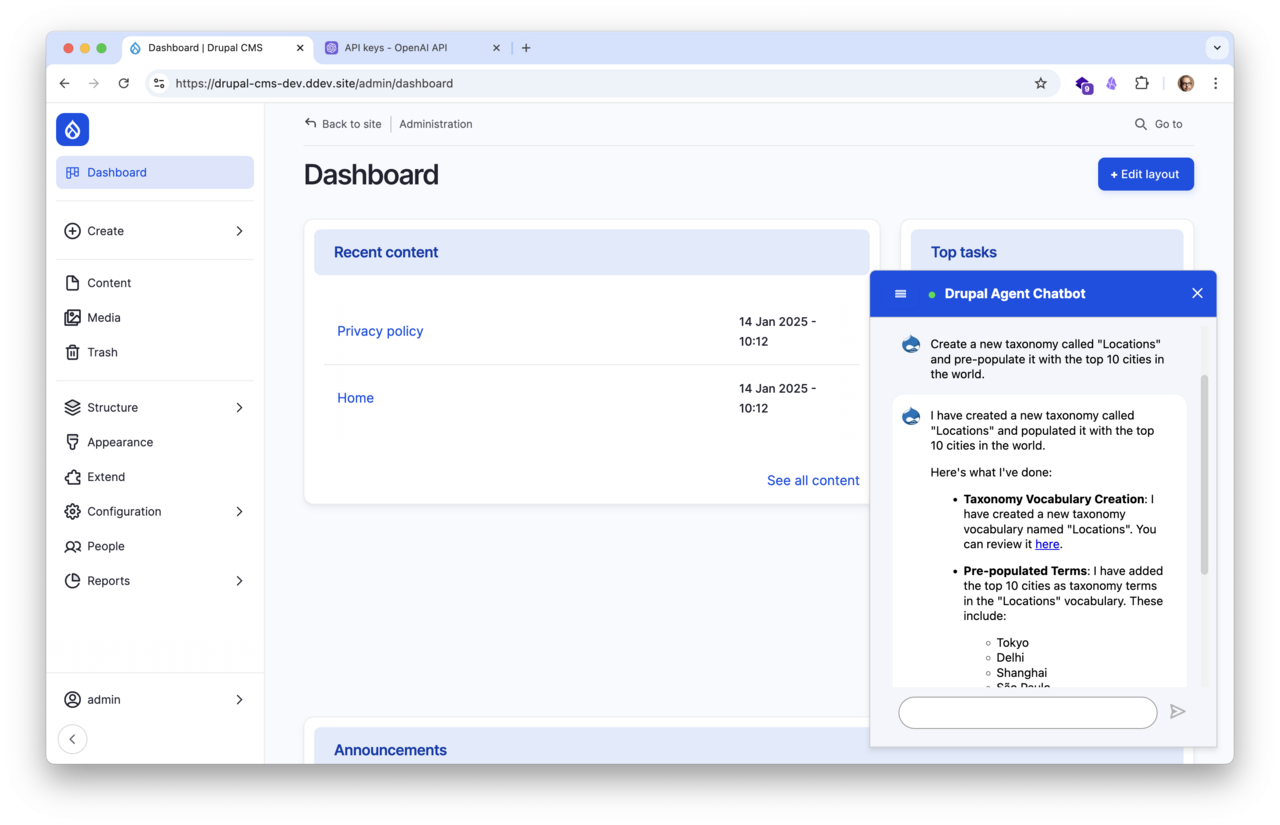1280x825 pixels.
Task: Collapse the sidebar with the arrow button
Action: (72, 739)
